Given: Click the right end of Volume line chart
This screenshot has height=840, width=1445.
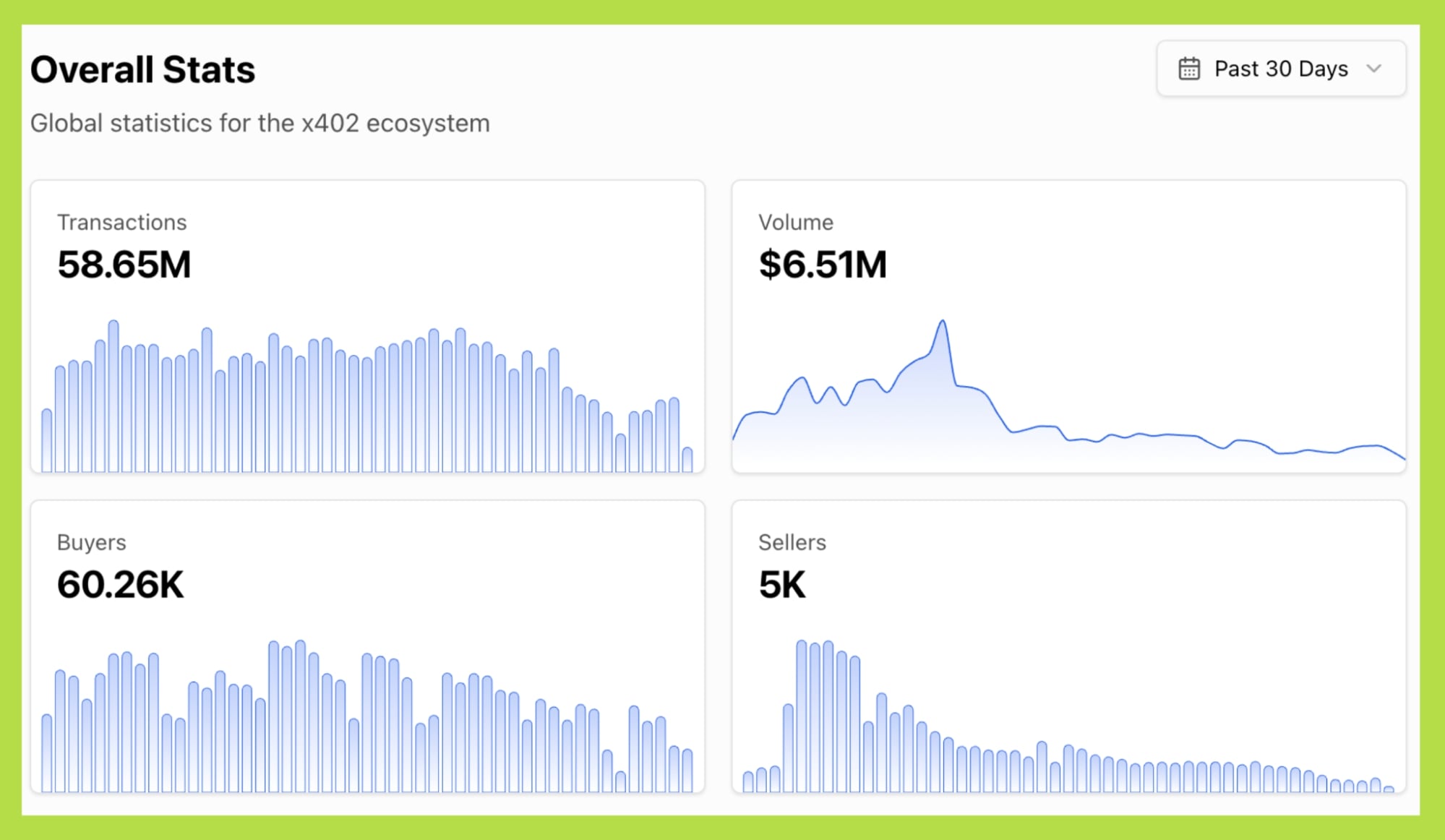Looking at the screenshot, I should (1402, 457).
